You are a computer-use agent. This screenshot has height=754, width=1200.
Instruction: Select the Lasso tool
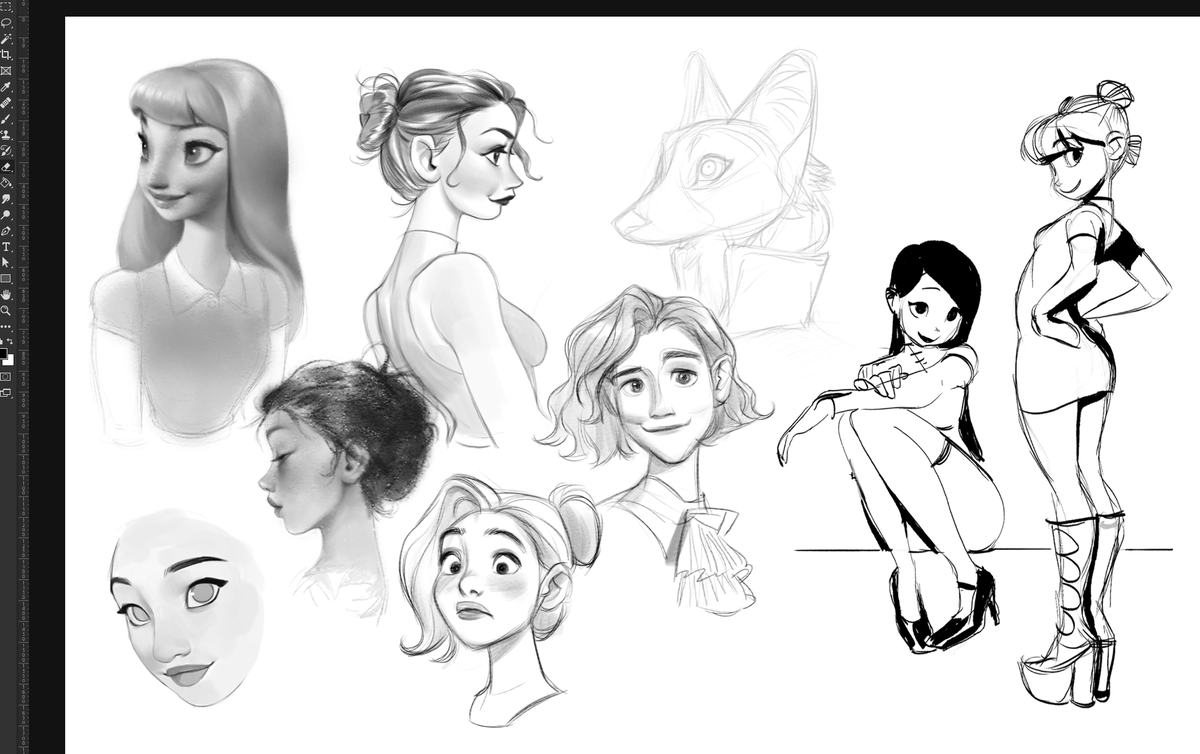(6, 23)
